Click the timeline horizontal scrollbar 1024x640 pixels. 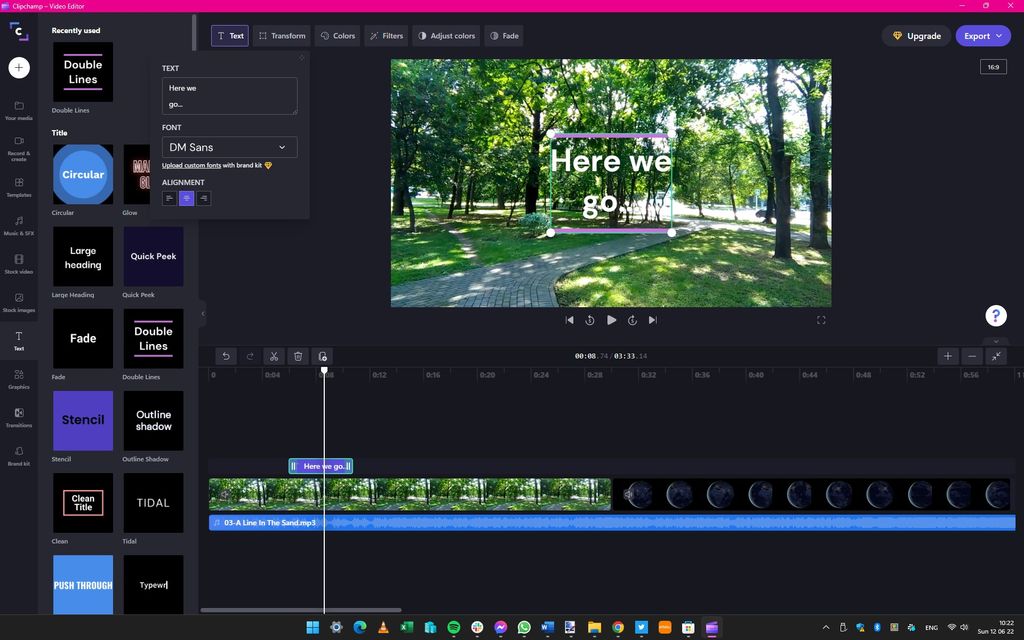300,610
